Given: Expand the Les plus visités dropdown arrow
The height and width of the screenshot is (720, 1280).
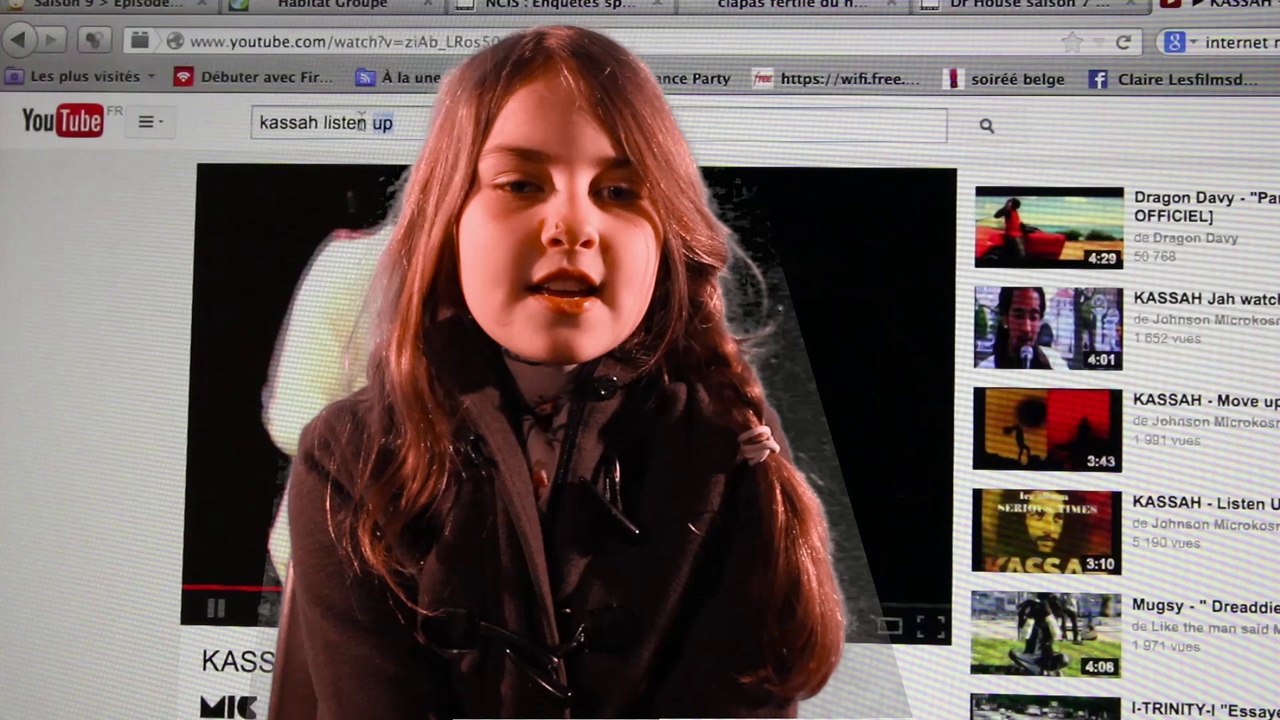Looking at the screenshot, I should (152, 76).
